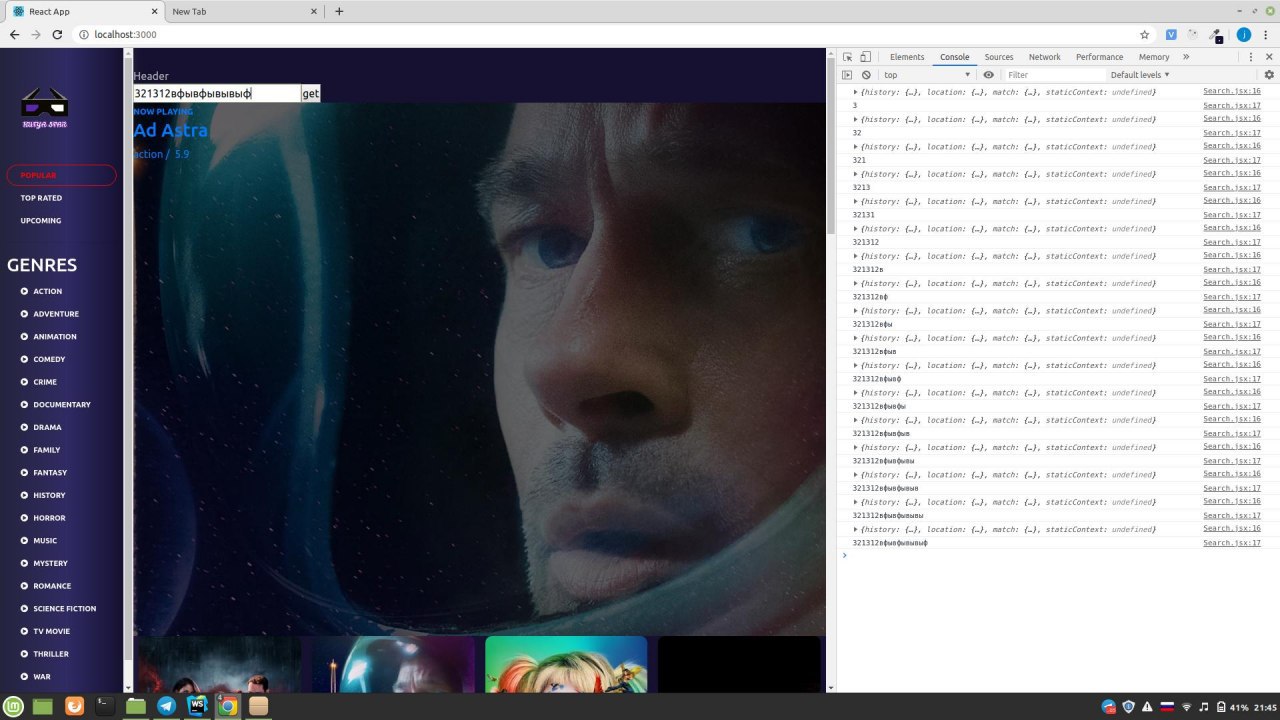Select the Thriller genre
The width and height of the screenshot is (1280, 720).
pyautogui.click(x=51, y=654)
